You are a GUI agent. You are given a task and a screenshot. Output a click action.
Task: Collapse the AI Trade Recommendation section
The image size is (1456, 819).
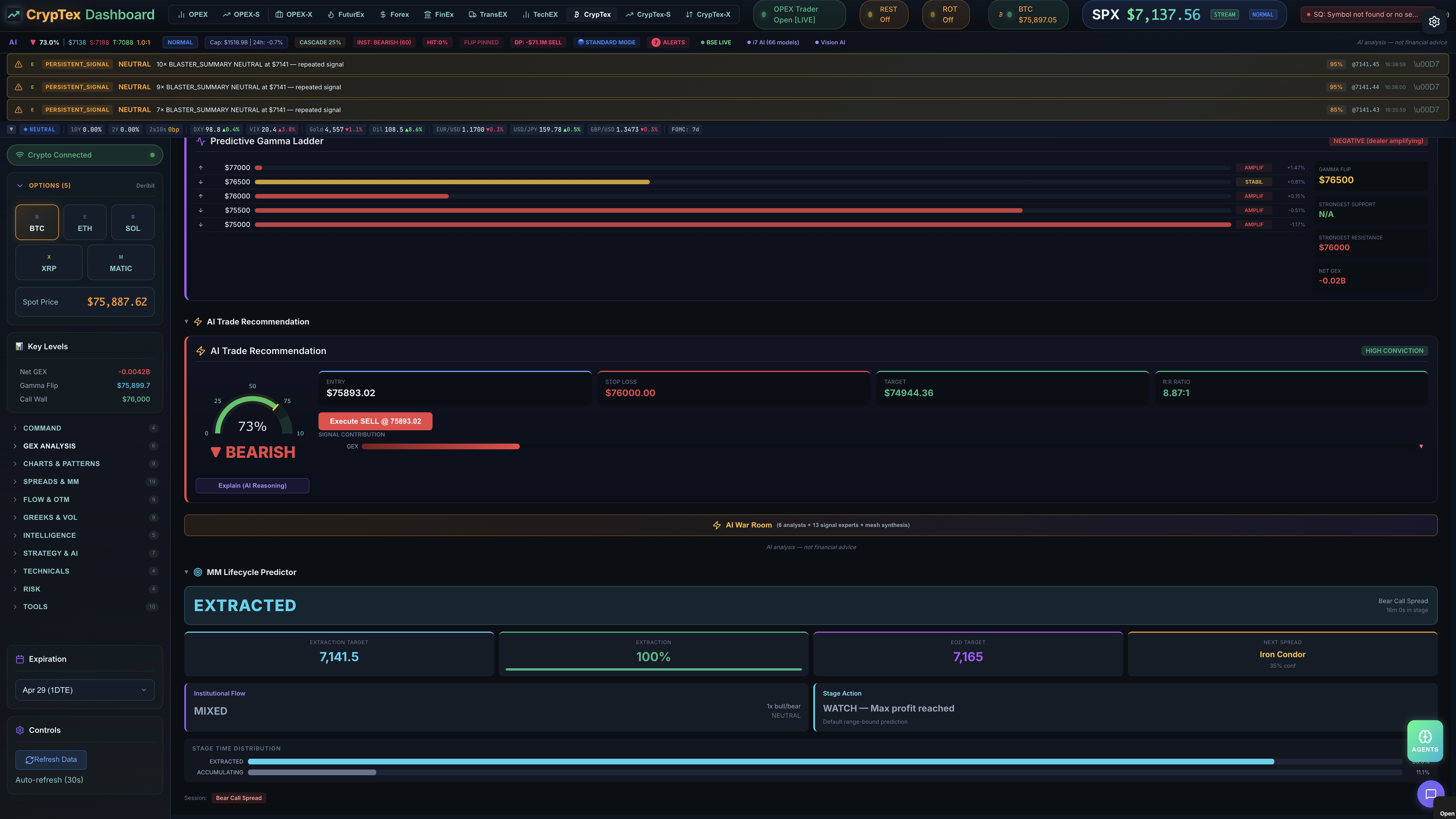[187, 322]
